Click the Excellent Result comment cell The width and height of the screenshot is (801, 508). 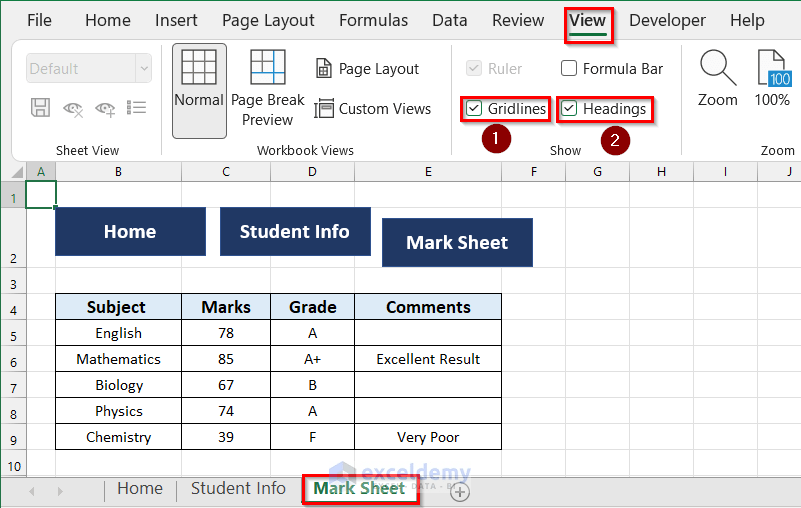coord(428,359)
